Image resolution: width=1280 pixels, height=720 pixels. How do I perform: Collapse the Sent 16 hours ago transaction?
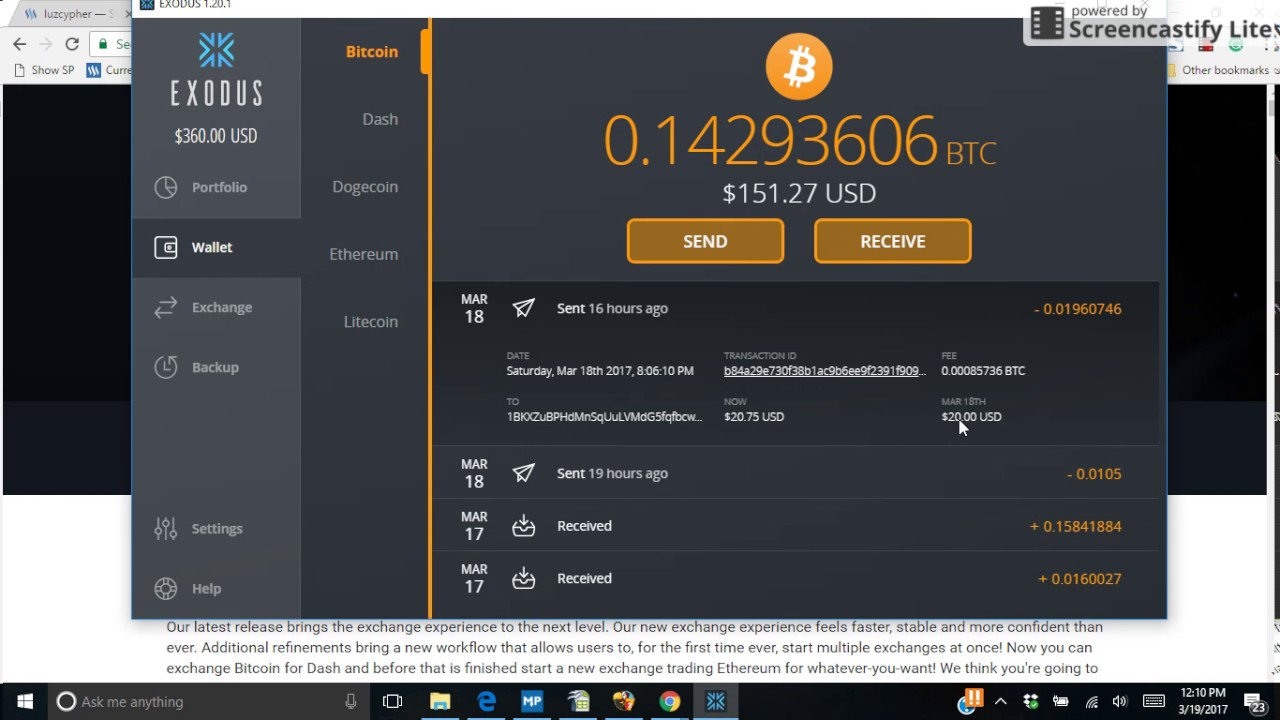[x=796, y=309]
